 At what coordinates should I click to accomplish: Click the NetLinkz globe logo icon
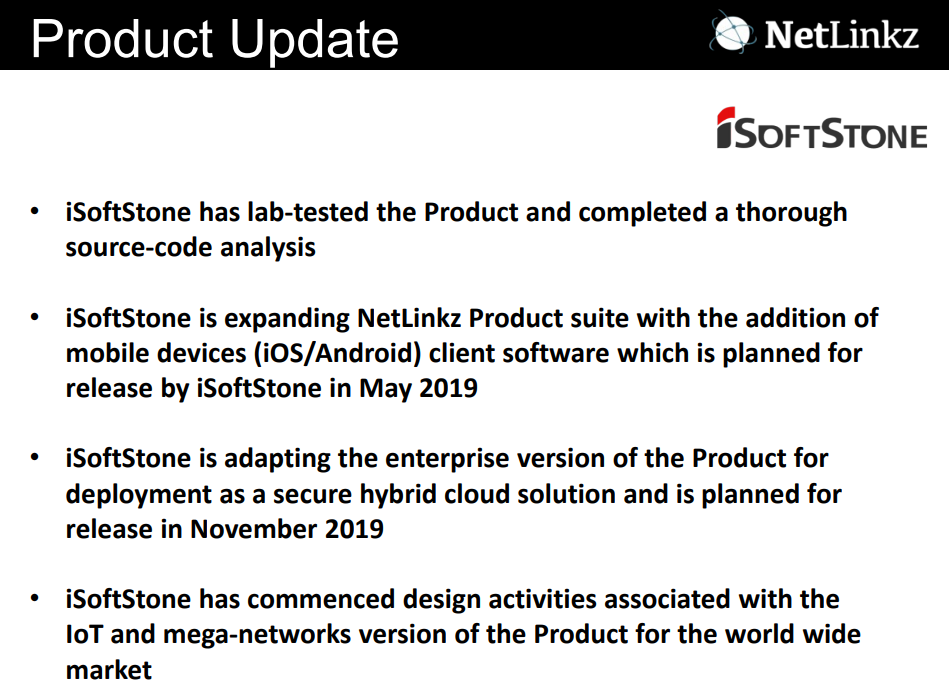click(733, 33)
